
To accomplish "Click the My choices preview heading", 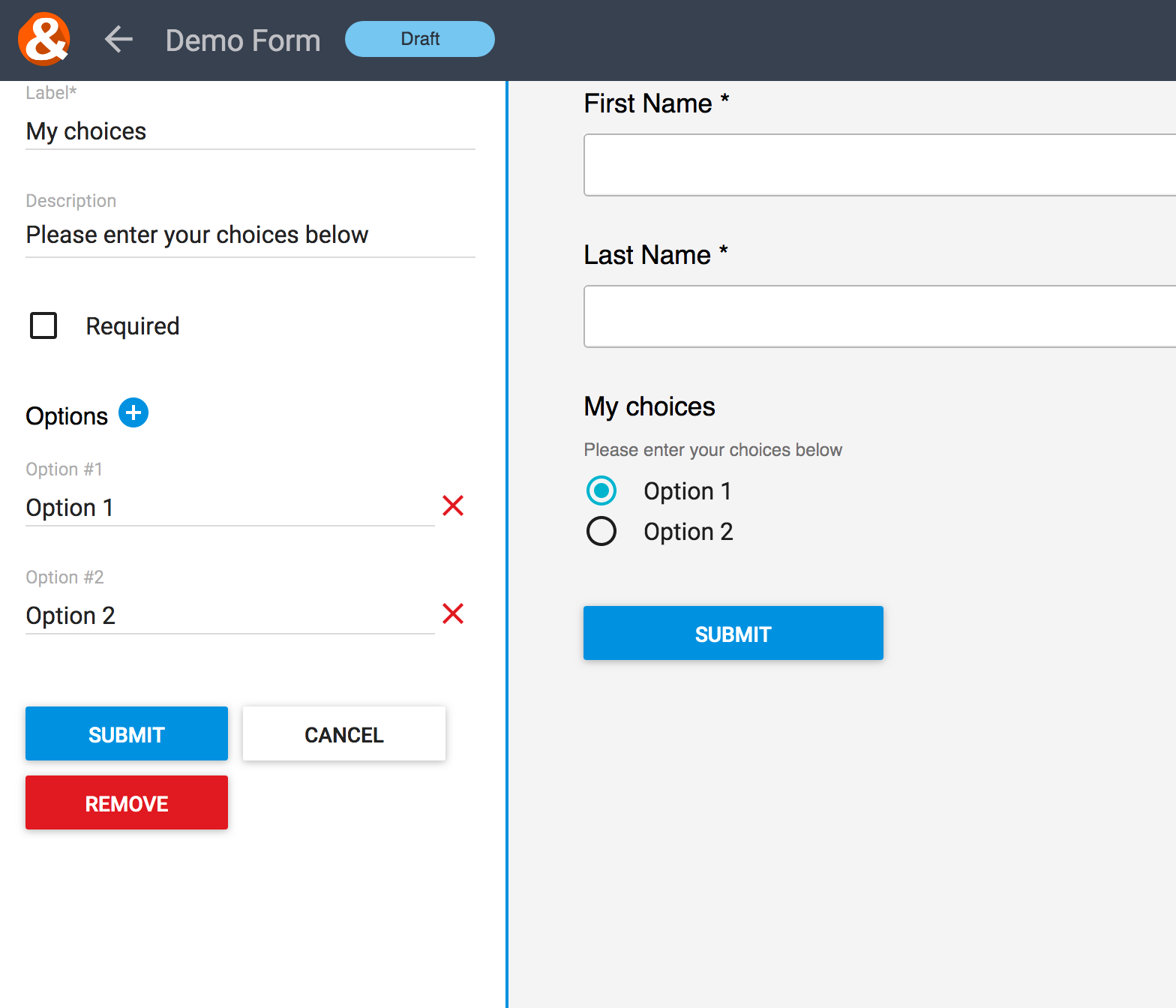I will point(649,406).
